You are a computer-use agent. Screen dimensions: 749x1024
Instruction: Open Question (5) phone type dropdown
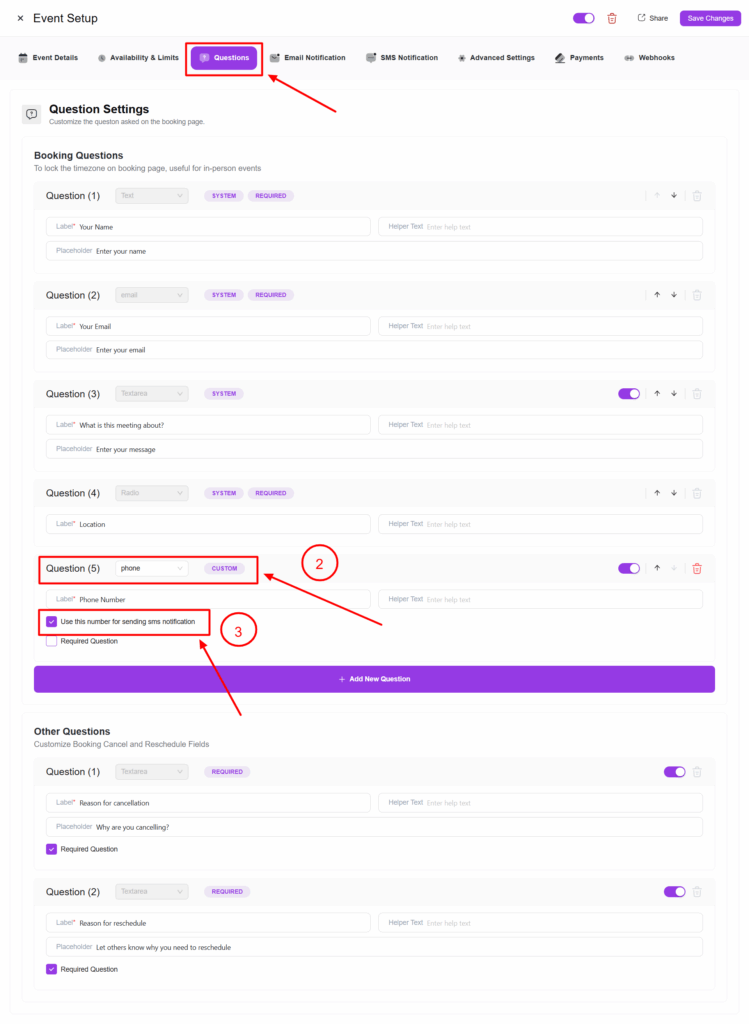pyautogui.click(x=152, y=568)
